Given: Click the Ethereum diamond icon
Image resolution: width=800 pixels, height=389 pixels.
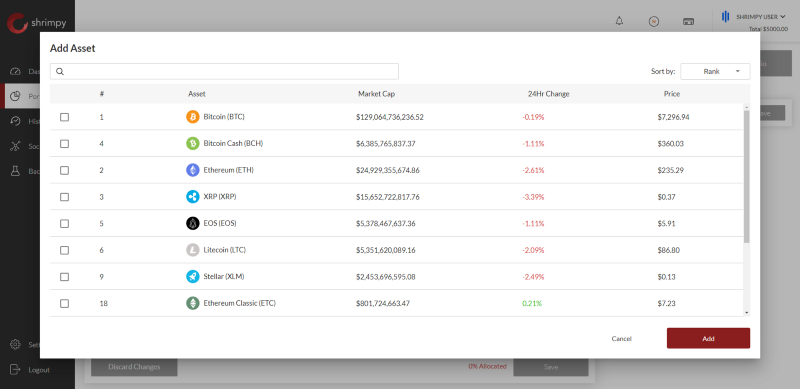Looking at the screenshot, I should pyautogui.click(x=192, y=170).
